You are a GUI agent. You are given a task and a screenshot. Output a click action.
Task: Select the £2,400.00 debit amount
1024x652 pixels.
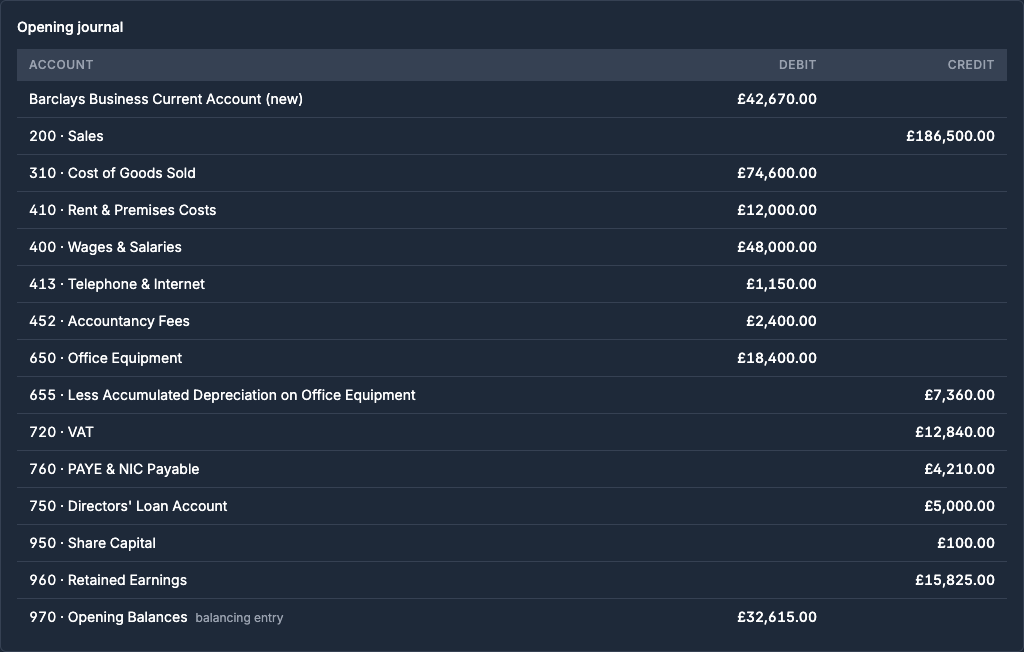(781, 321)
